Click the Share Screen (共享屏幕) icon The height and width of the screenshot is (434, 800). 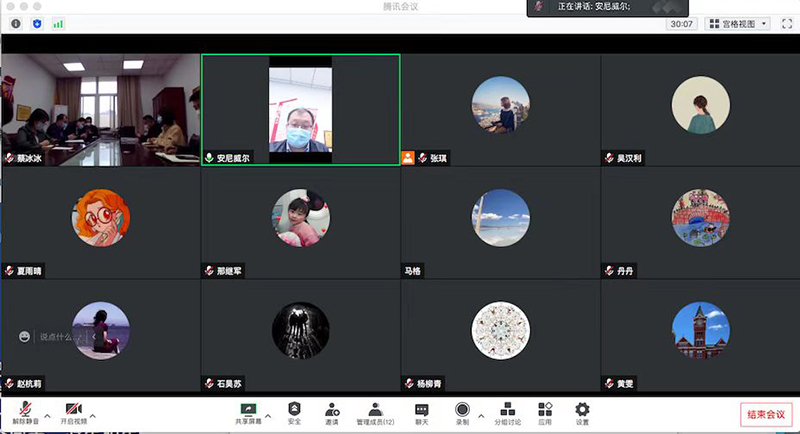[248, 410]
